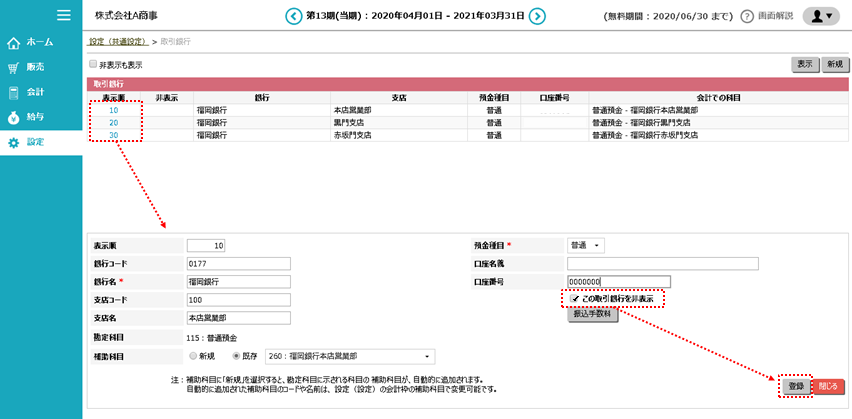Open the 260：福岡銀行本店営業部 dropdown

pos(350,357)
